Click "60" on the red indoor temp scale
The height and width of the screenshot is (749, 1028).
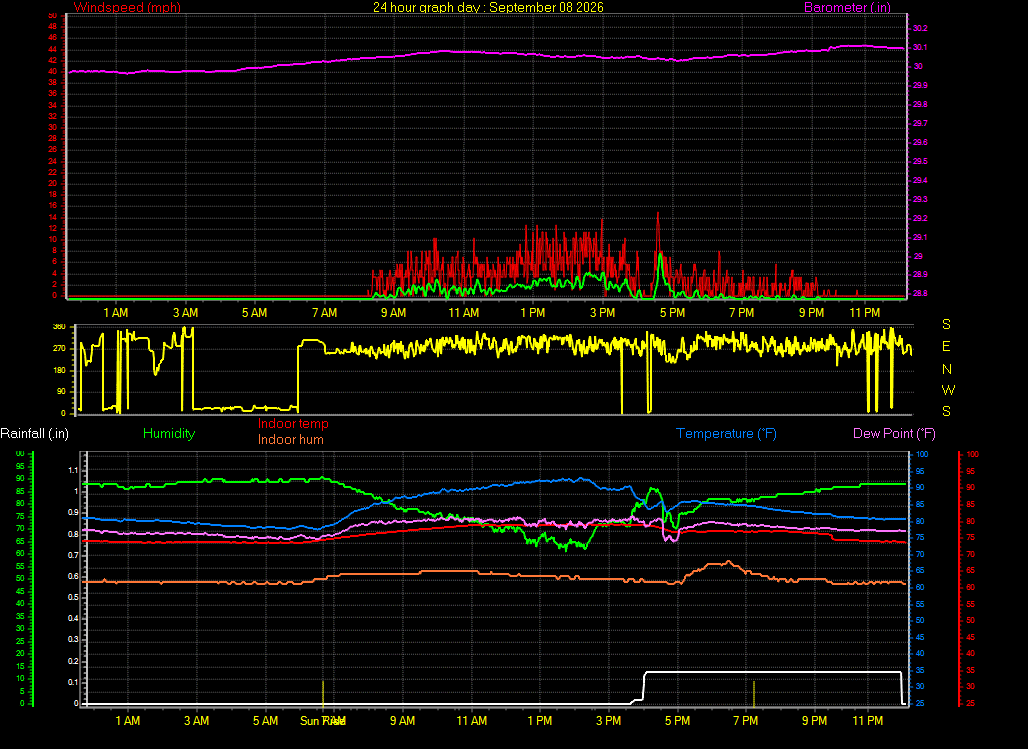click(971, 588)
